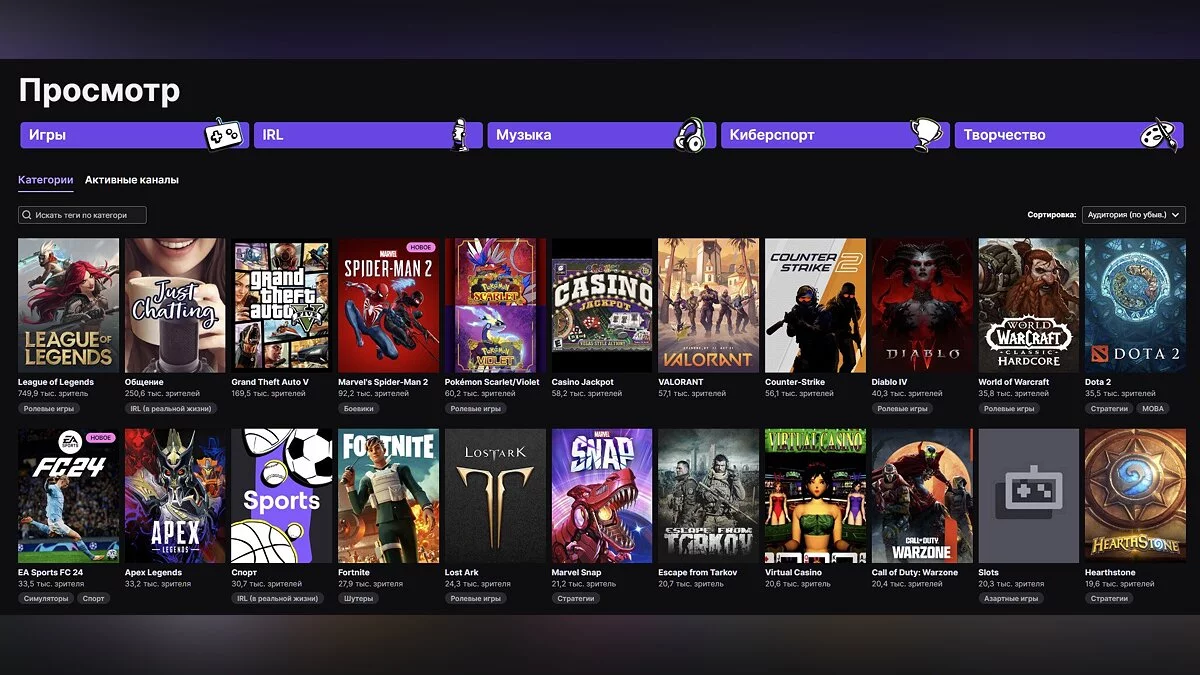Open League of Legends cover art

pos(68,305)
